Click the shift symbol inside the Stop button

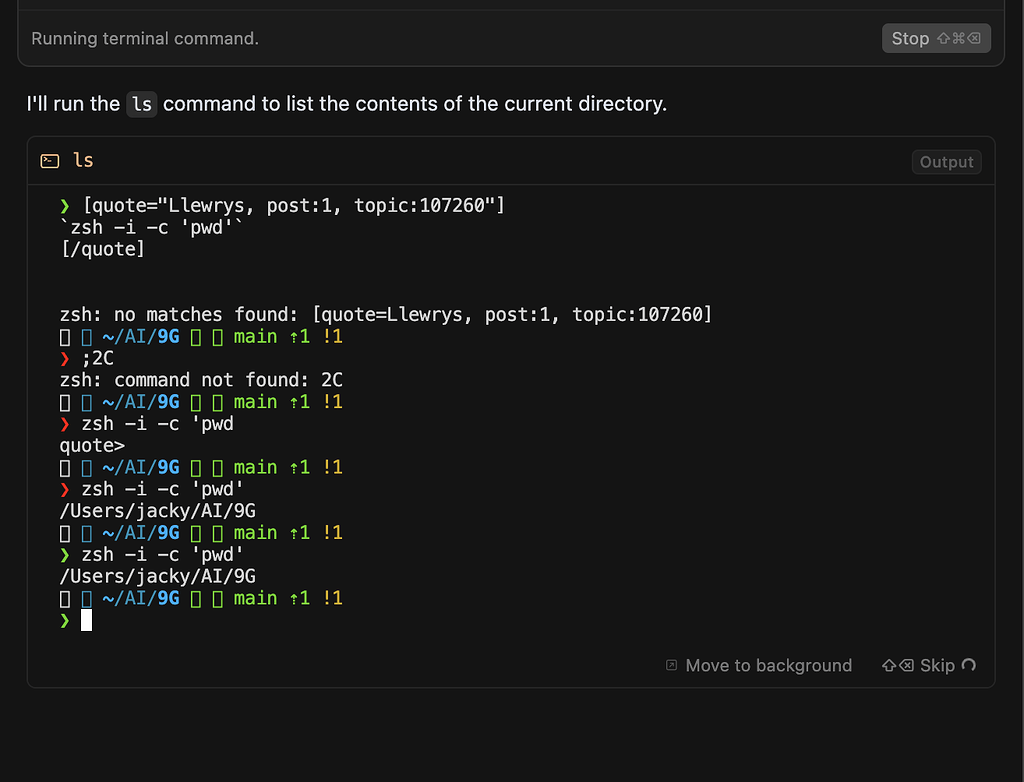[x=945, y=38]
